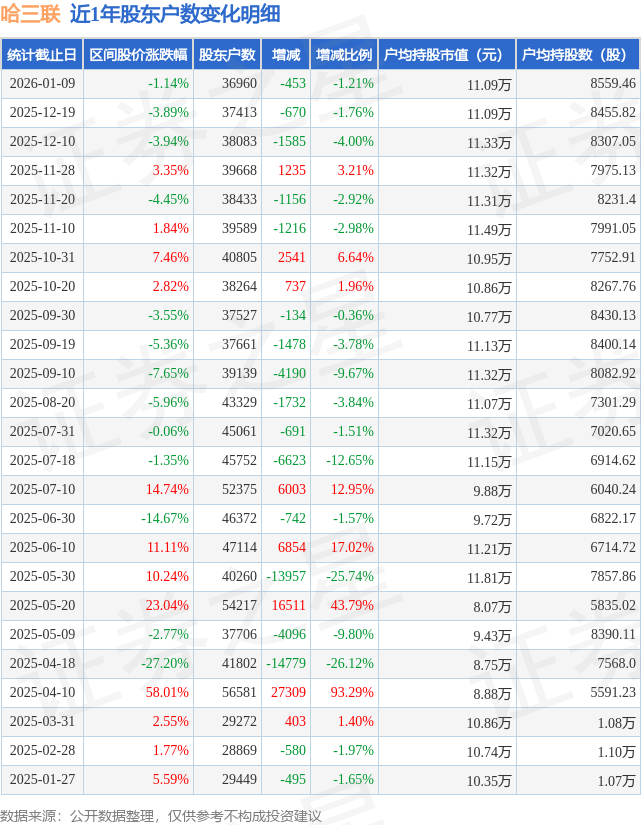Click the 数据来源 footer disclaimer text
This screenshot has width=641, height=825.
161,815
